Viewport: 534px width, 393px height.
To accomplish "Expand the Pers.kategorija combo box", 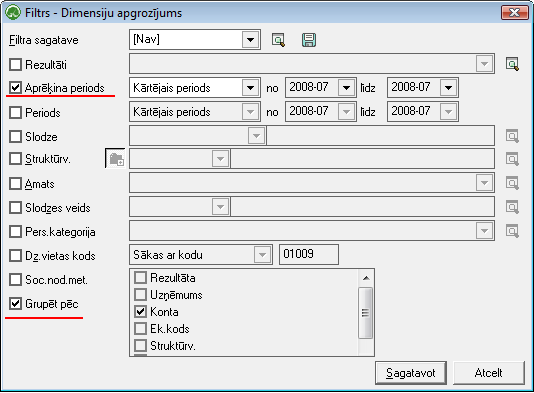I will [484, 231].
